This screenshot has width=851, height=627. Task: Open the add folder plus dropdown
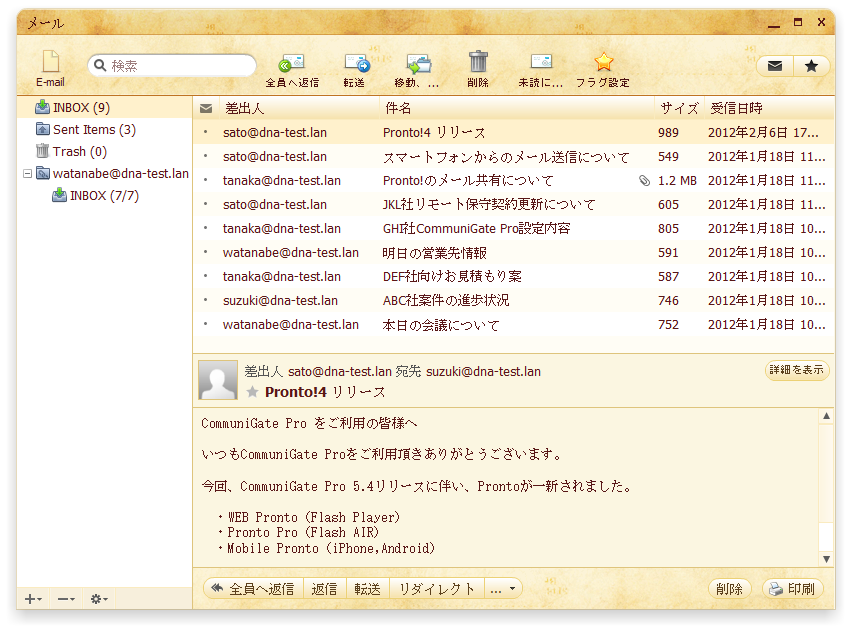(x=33, y=599)
